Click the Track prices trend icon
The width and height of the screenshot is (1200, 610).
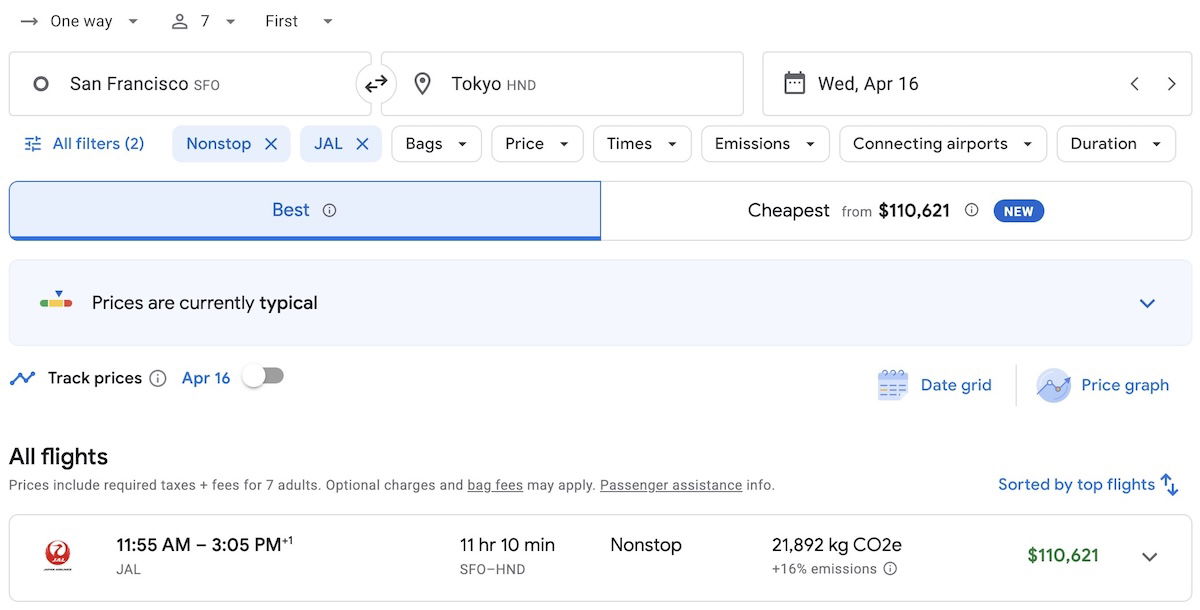(22, 378)
